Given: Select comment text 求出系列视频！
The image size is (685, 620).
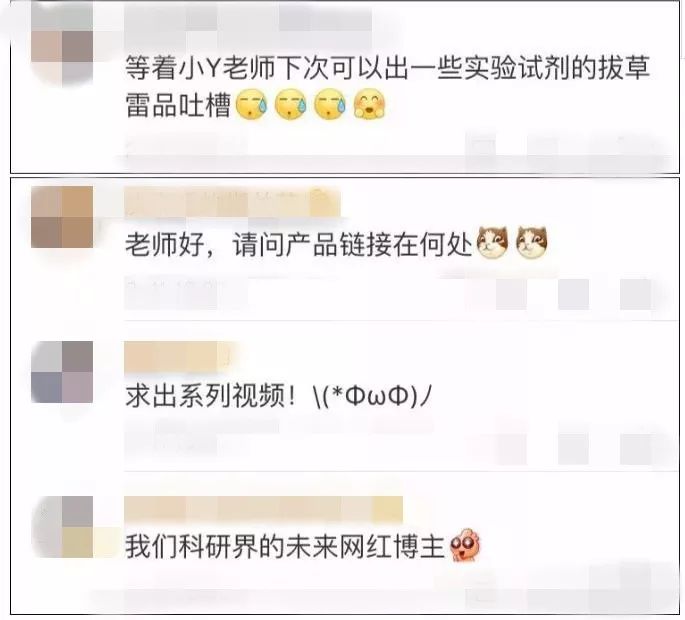Looking at the screenshot, I should tap(211, 396).
